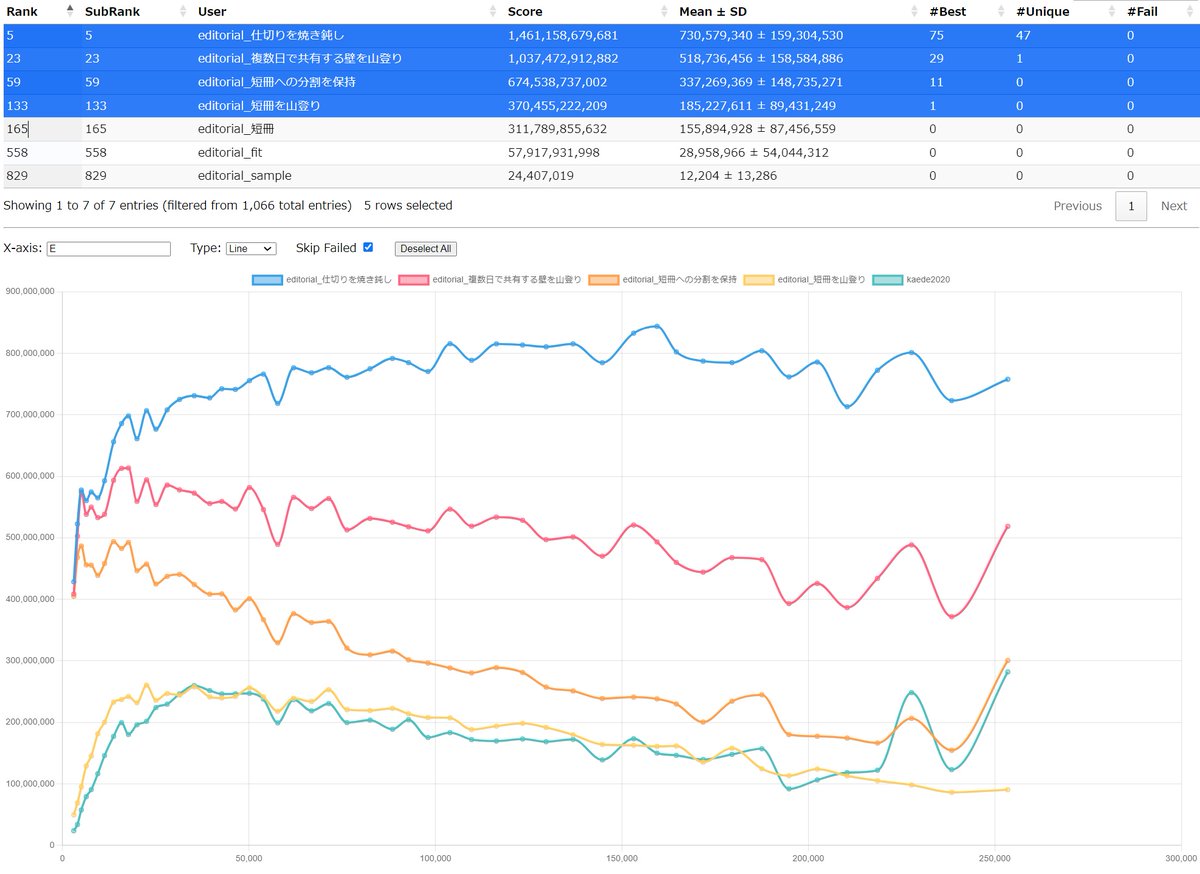Select page 1 in pagination
This screenshot has width=1200, height=874.
click(1131, 206)
